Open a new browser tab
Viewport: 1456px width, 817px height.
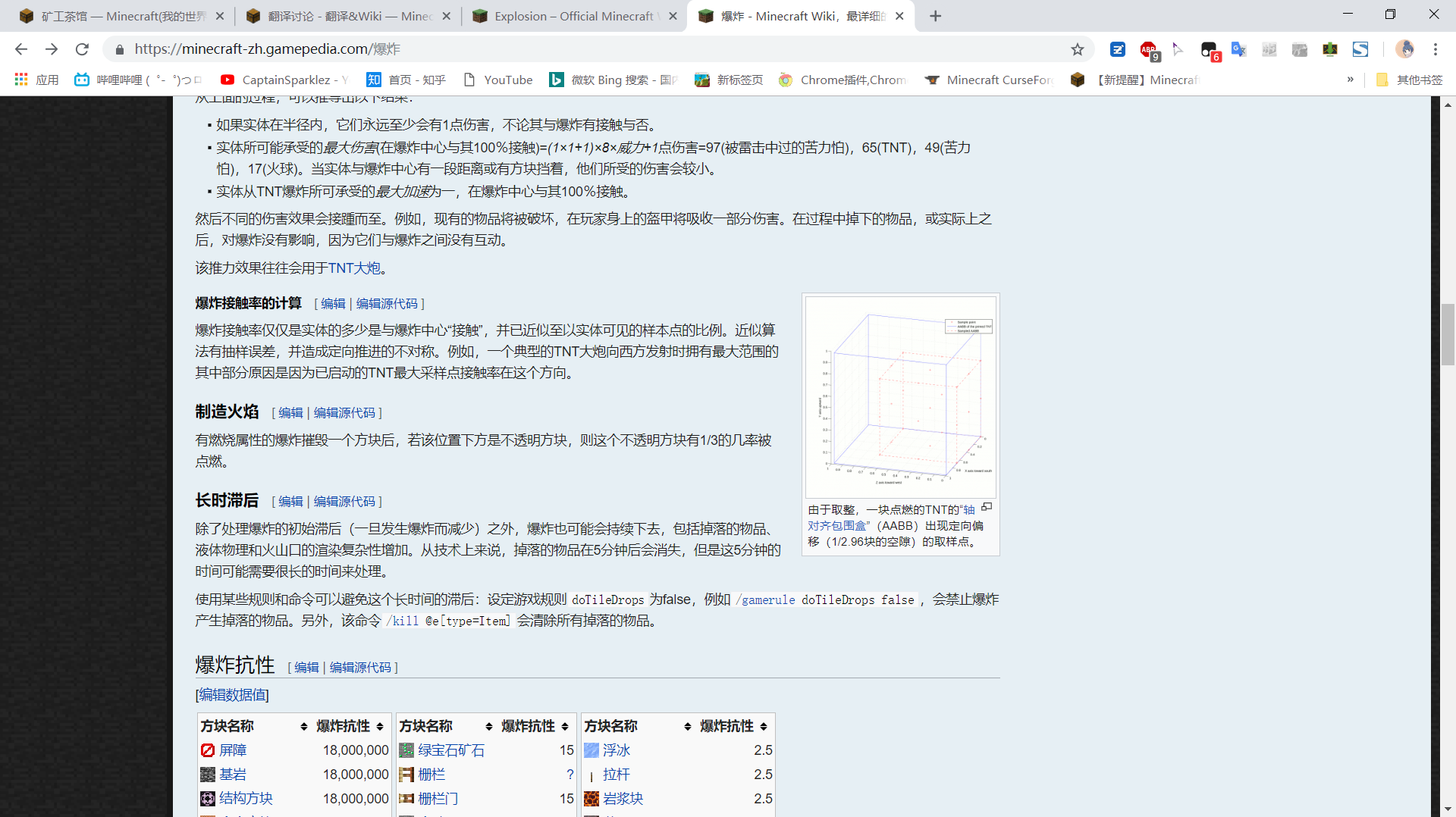pos(936,16)
